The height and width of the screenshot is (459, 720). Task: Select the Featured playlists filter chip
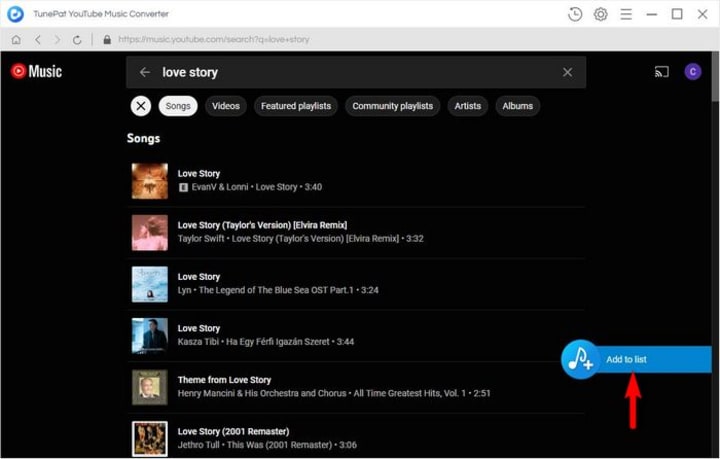point(296,106)
